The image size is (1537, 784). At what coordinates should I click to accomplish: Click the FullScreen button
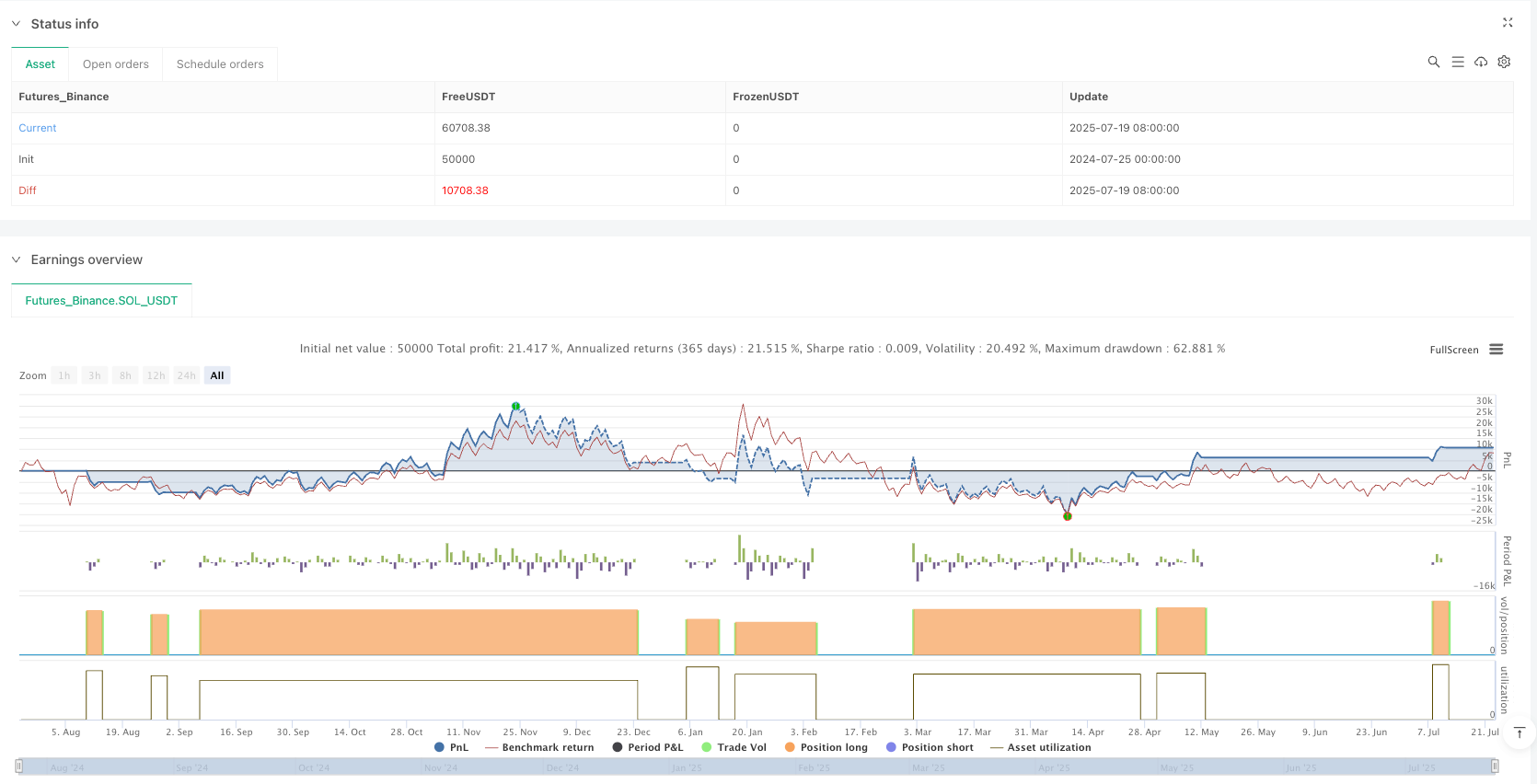1453,350
